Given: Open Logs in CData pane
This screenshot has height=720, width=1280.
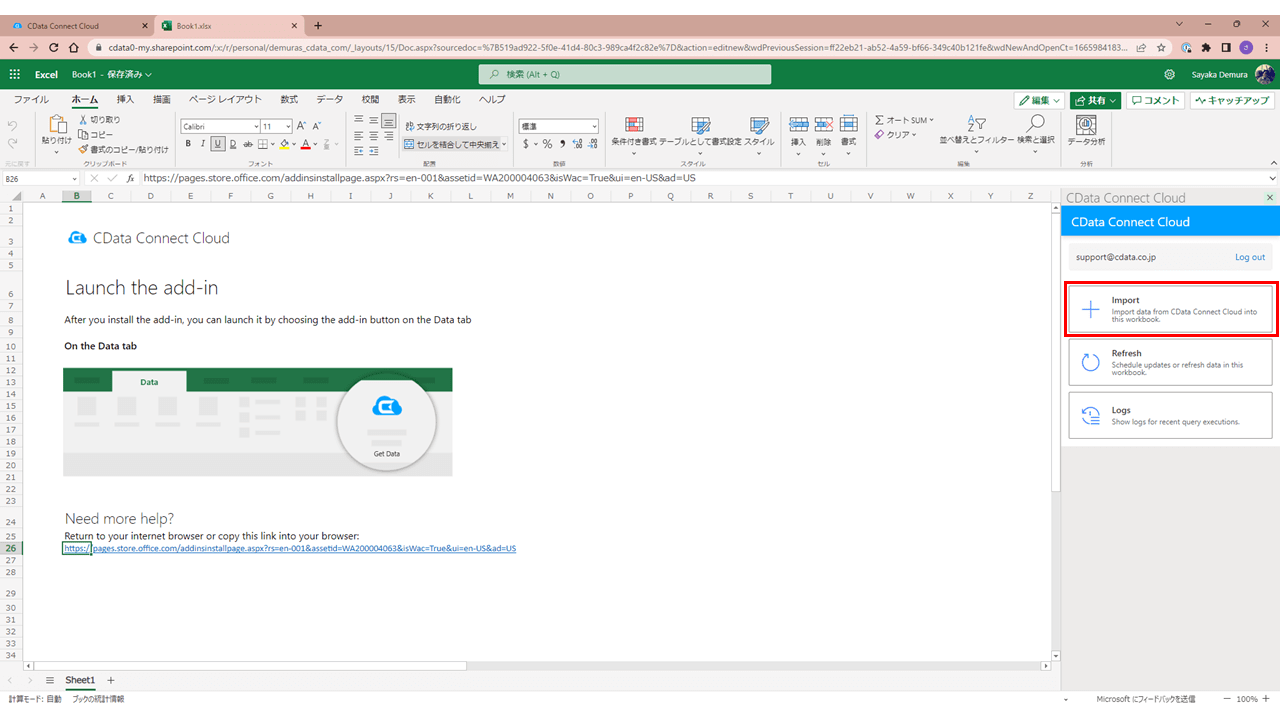Looking at the screenshot, I should point(1170,415).
